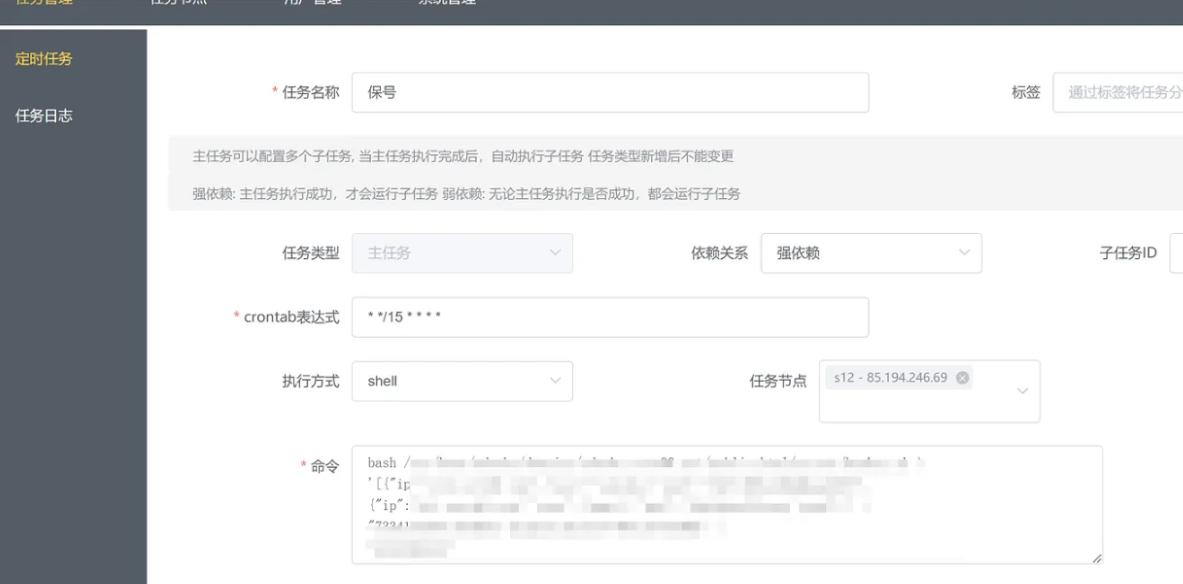Screen dimensions: 1183x584
Task: Open 任务节点 in the top navigation
Action: (x=178, y=3)
